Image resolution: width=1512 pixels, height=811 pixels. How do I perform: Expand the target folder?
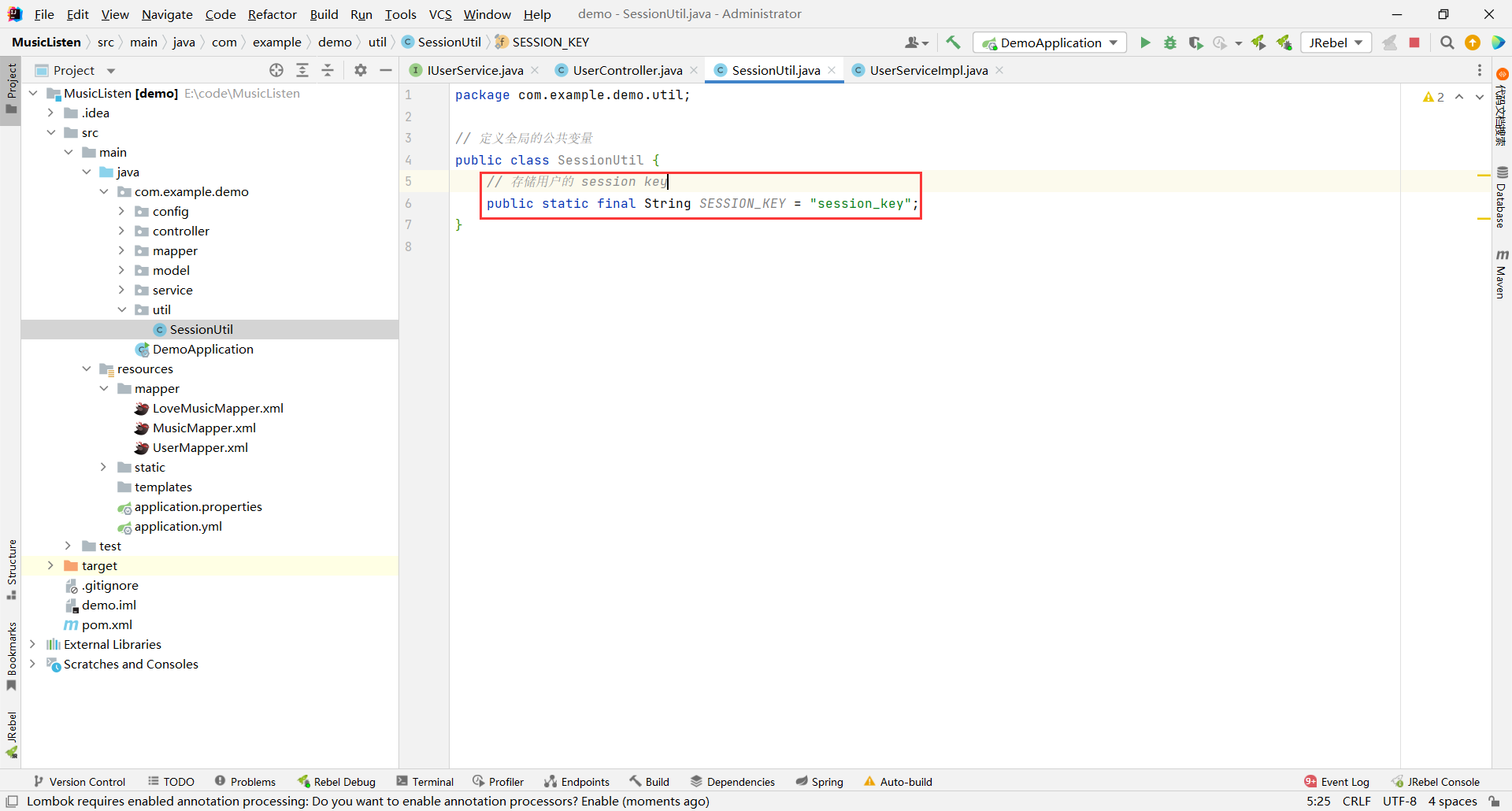[50, 565]
